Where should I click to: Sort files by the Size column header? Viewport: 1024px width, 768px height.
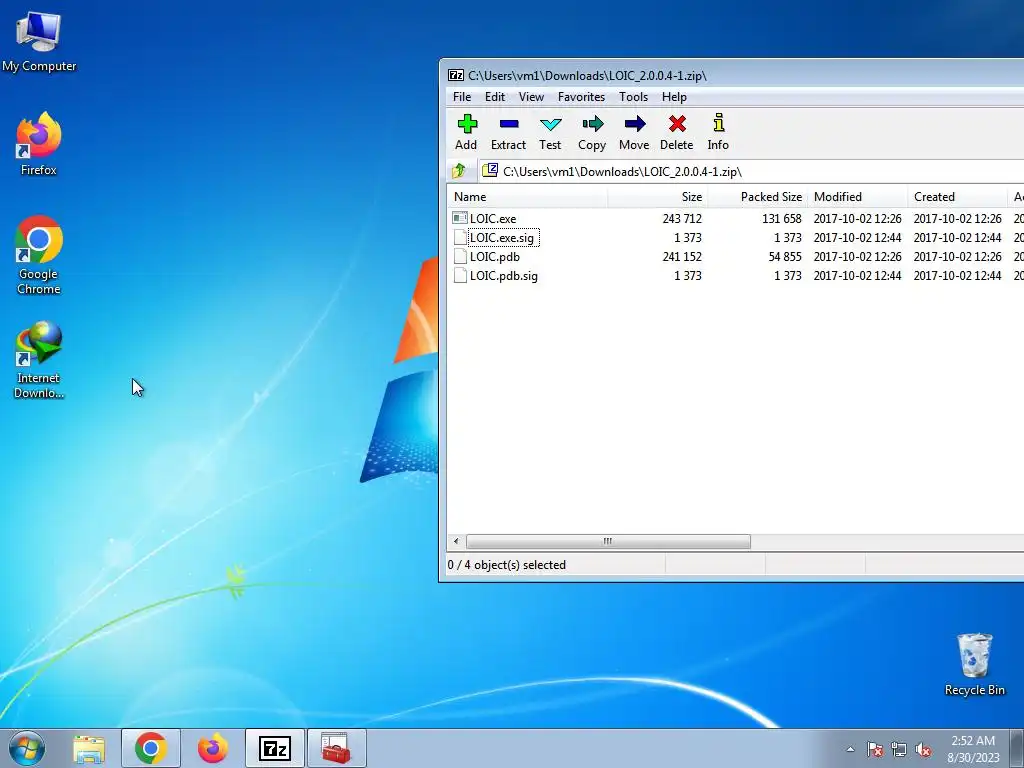[x=658, y=197]
